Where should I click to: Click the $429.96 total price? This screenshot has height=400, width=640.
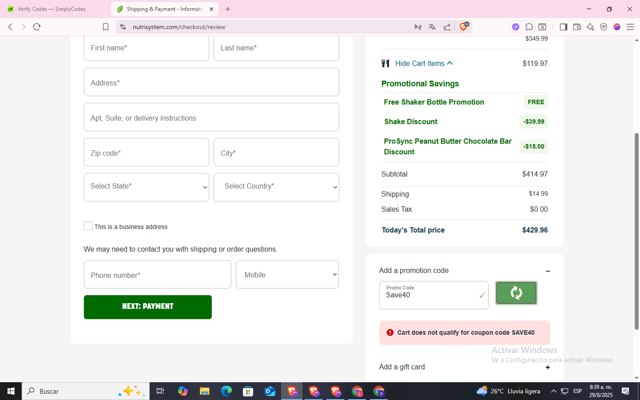click(535, 230)
